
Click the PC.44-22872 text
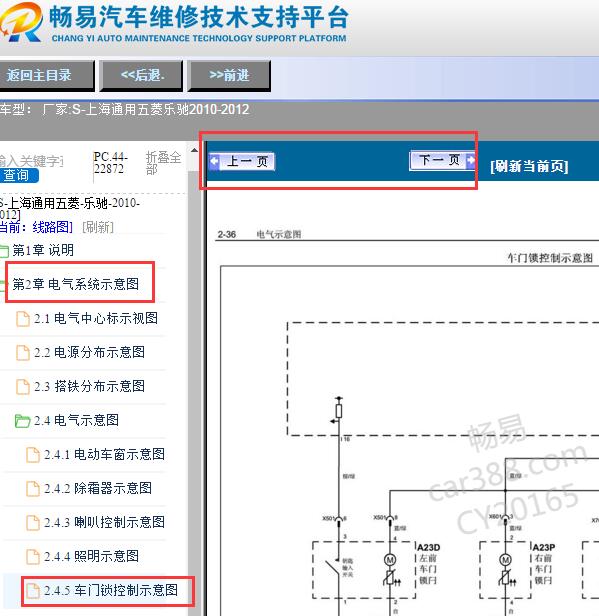(x=110, y=163)
